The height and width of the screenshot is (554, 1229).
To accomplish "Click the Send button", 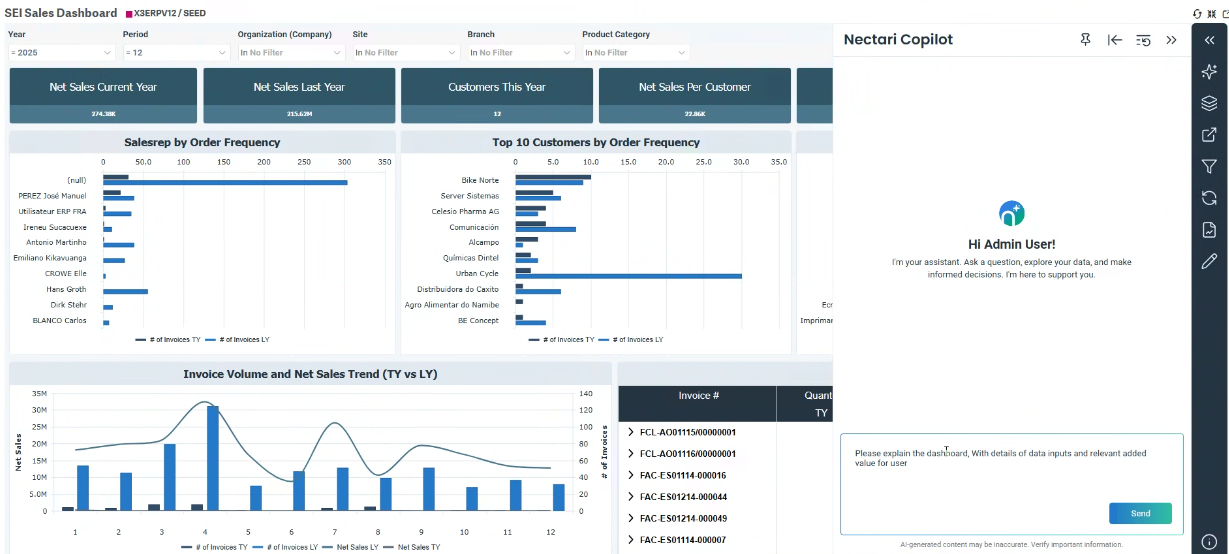I will pos(1140,513).
